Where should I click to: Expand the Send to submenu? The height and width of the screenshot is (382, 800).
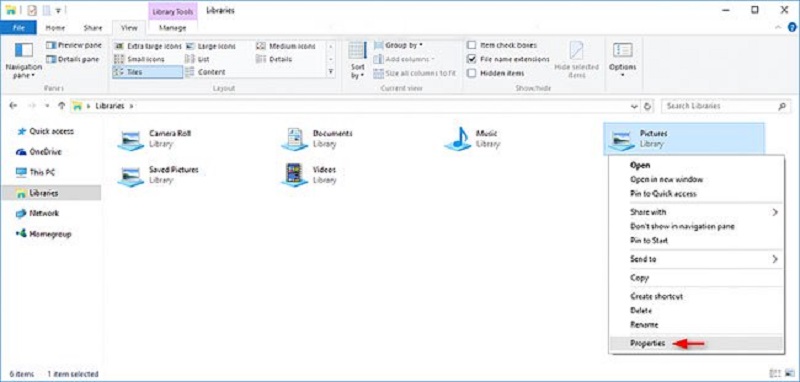click(696, 259)
